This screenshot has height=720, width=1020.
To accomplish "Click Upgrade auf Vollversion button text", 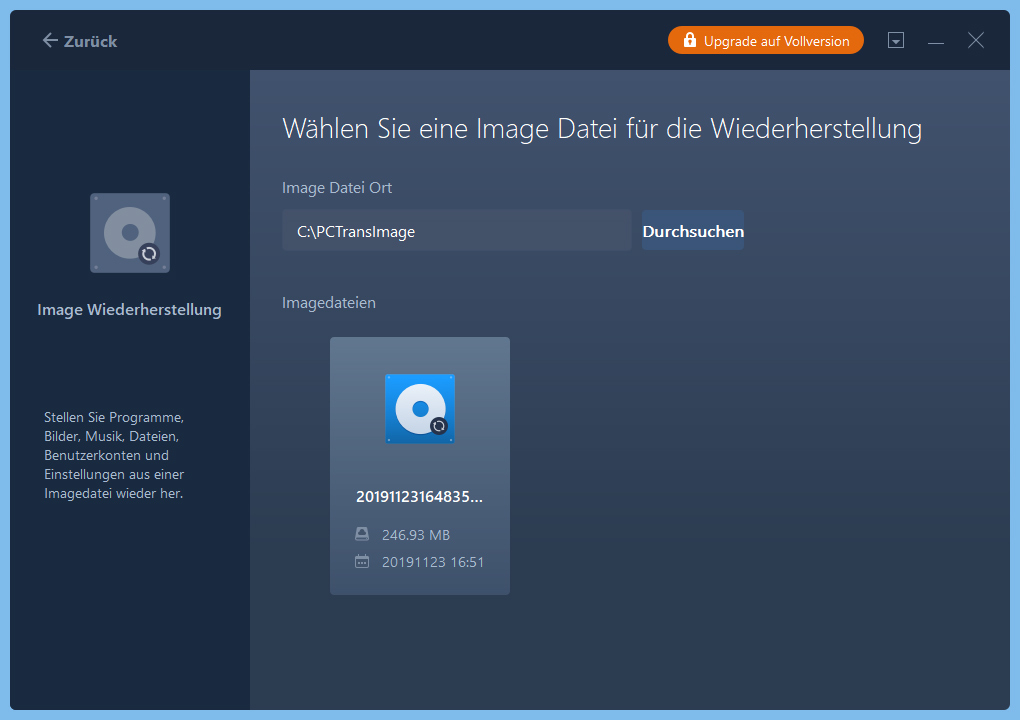I will (x=776, y=41).
